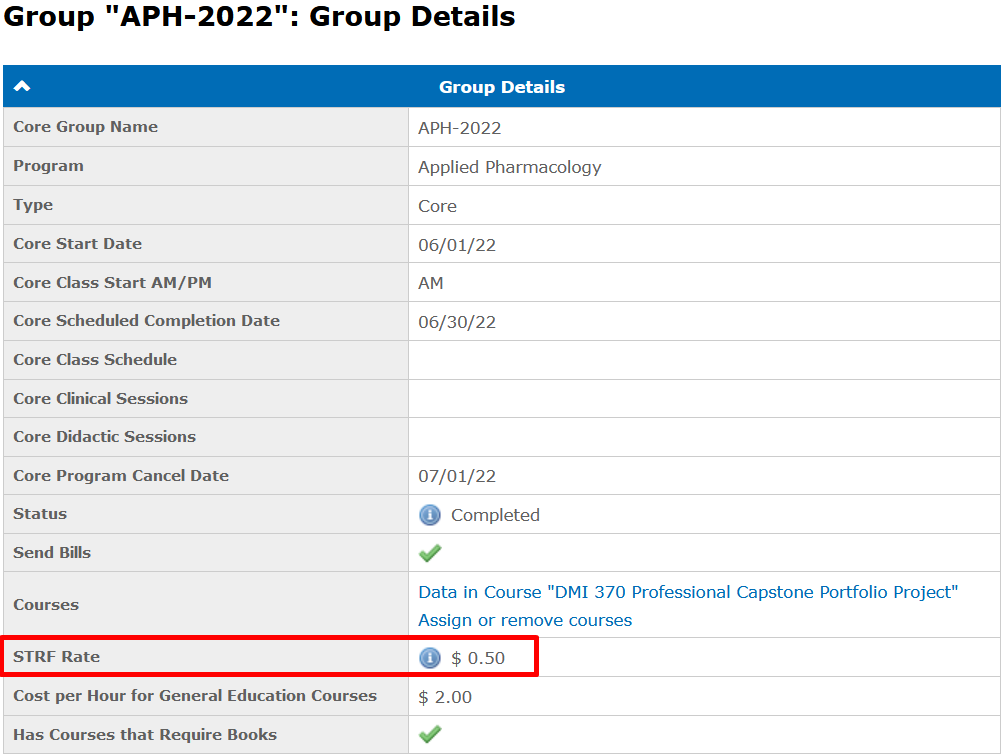Click the Core Class Start AM/PM label
This screenshot has width=1003, height=756.
click(x=113, y=282)
